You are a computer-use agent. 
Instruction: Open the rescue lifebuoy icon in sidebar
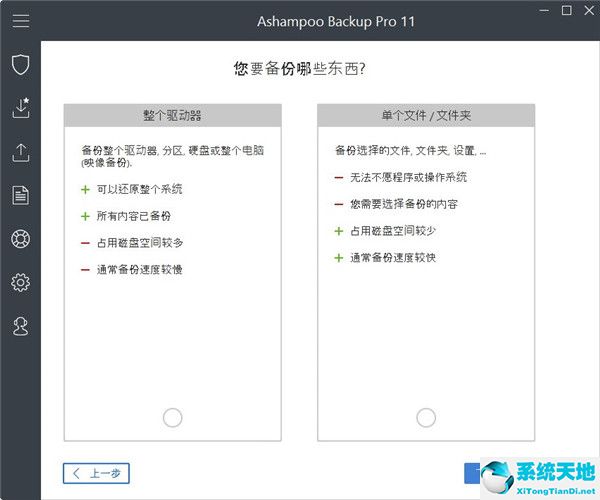[21, 239]
